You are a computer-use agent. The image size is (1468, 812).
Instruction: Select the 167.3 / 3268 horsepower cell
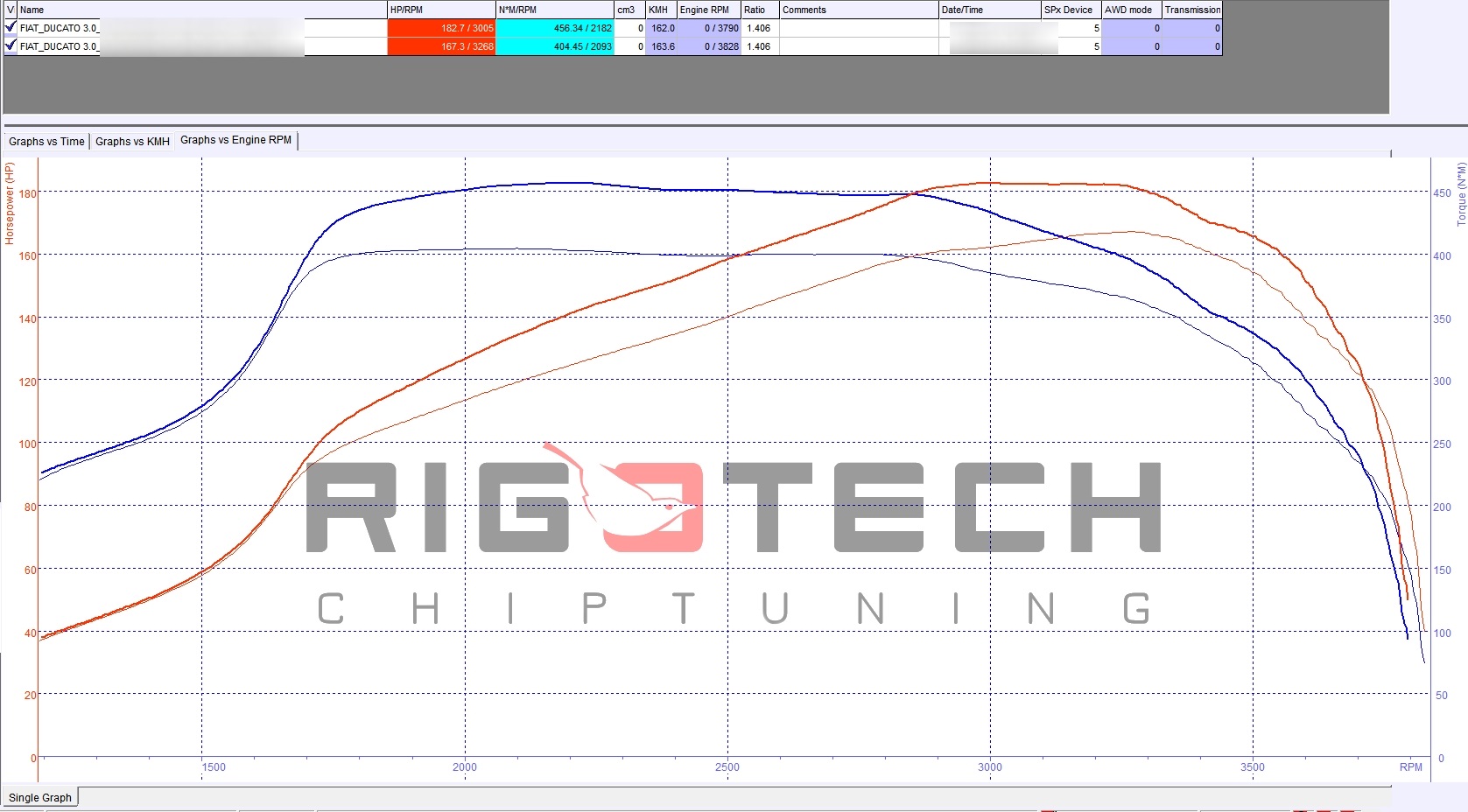coord(441,46)
